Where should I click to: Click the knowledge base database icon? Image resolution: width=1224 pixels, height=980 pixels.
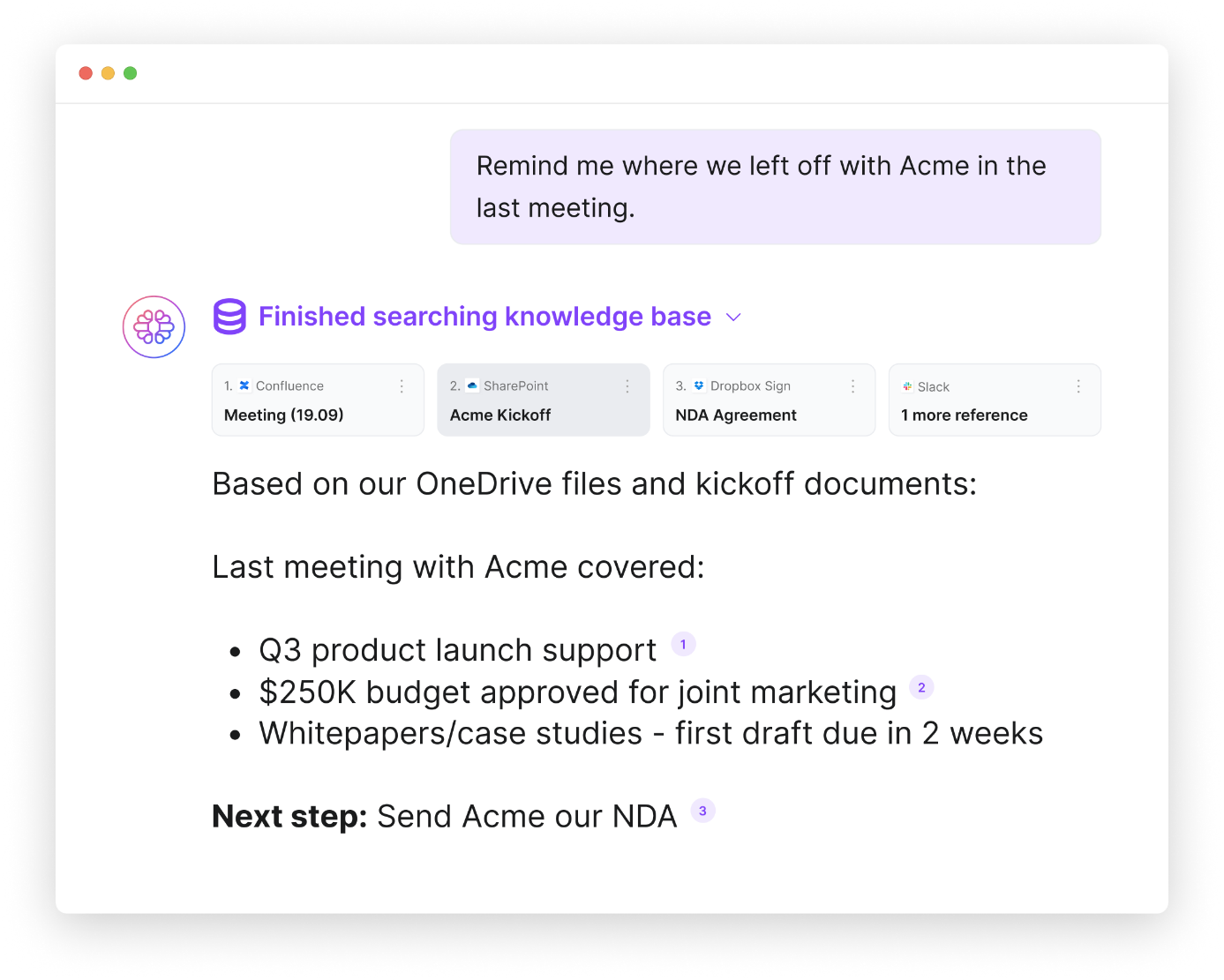[229, 316]
